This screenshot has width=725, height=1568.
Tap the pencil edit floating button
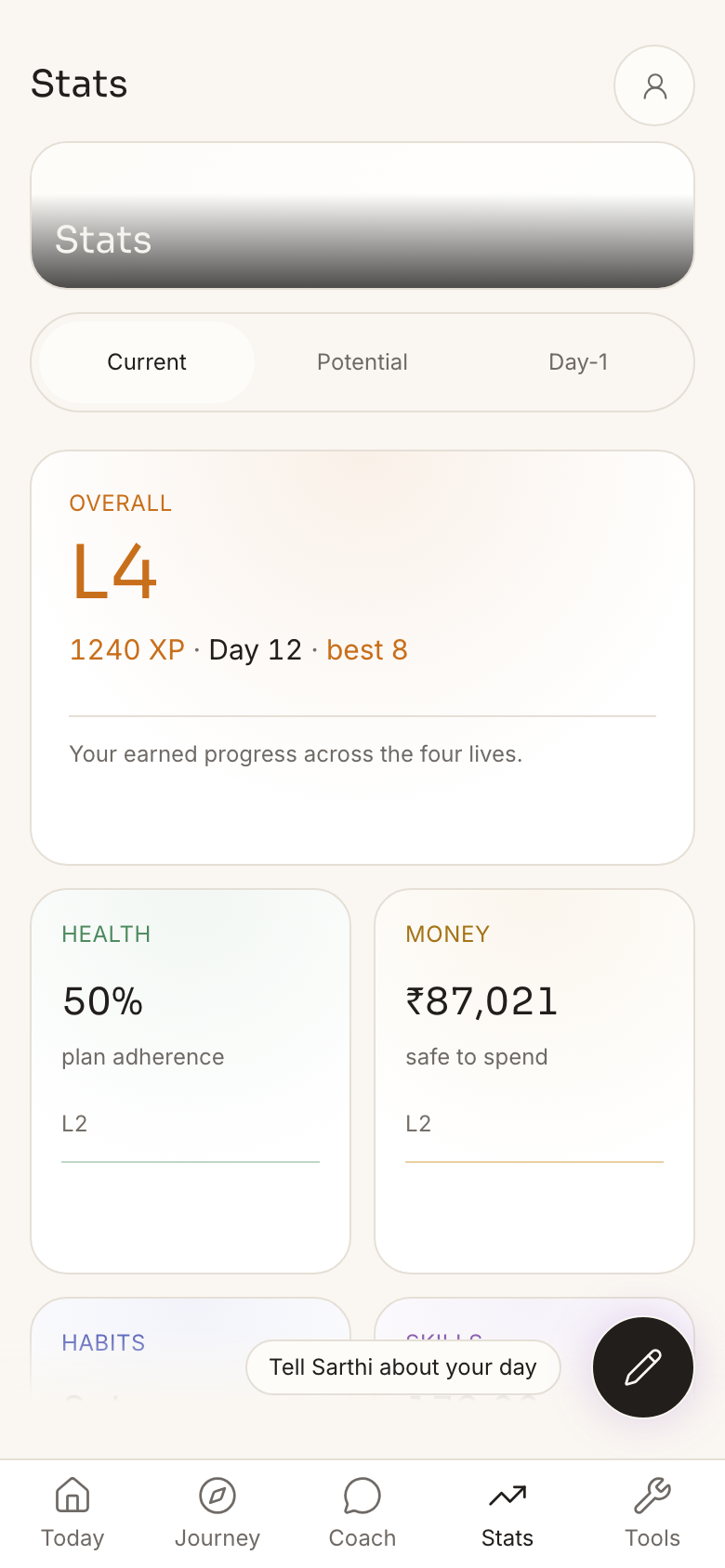coord(643,1367)
